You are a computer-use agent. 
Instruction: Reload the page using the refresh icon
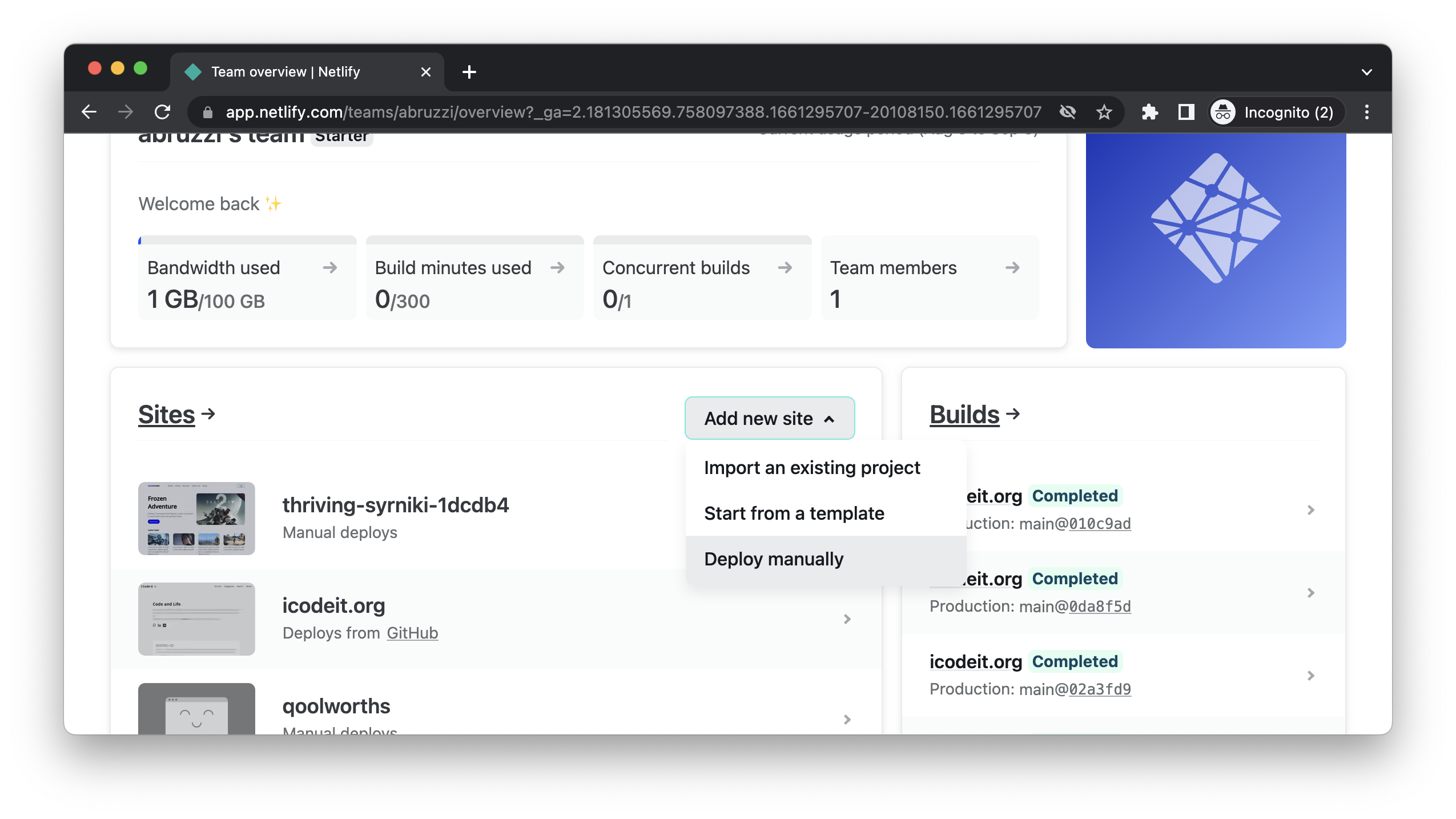[163, 112]
